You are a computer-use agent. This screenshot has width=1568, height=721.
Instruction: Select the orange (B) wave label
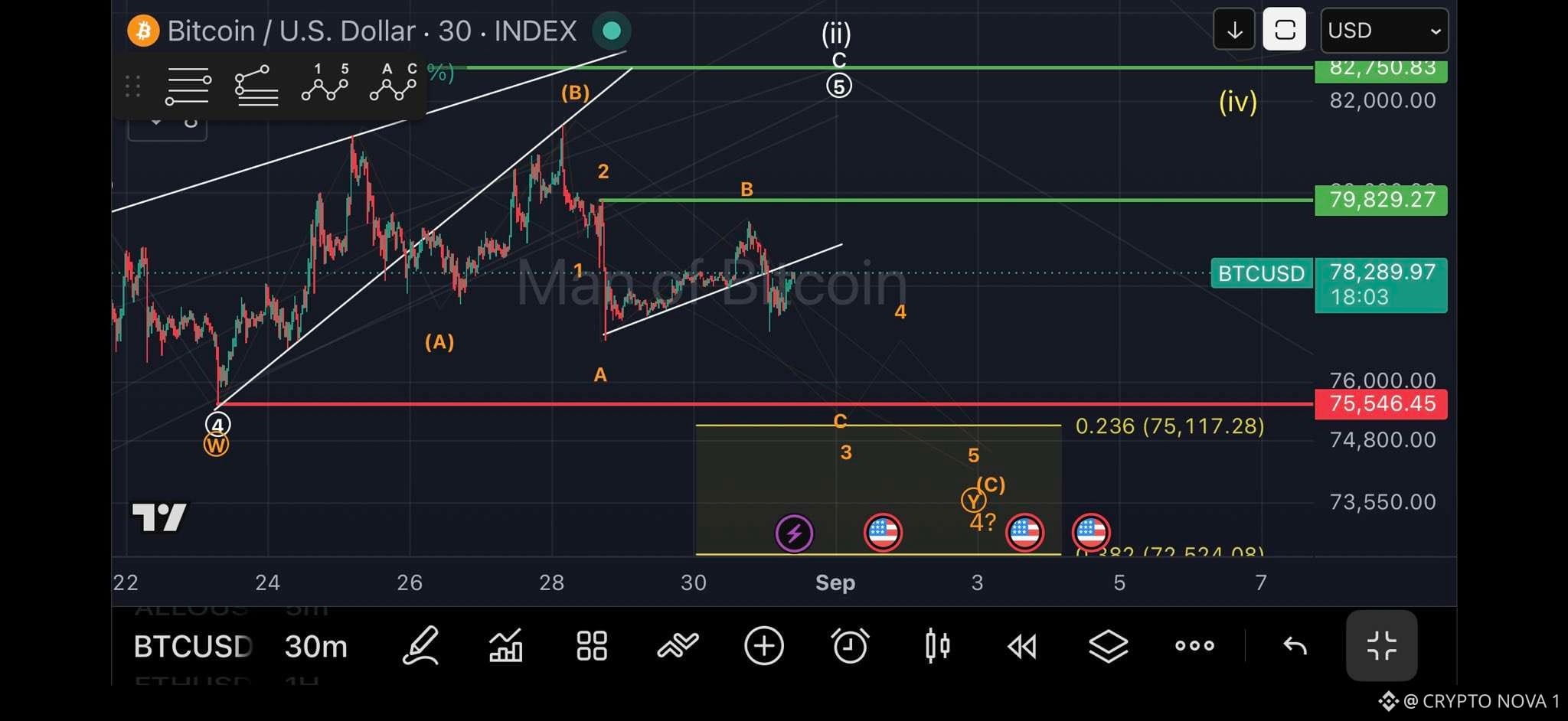pyautogui.click(x=576, y=93)
